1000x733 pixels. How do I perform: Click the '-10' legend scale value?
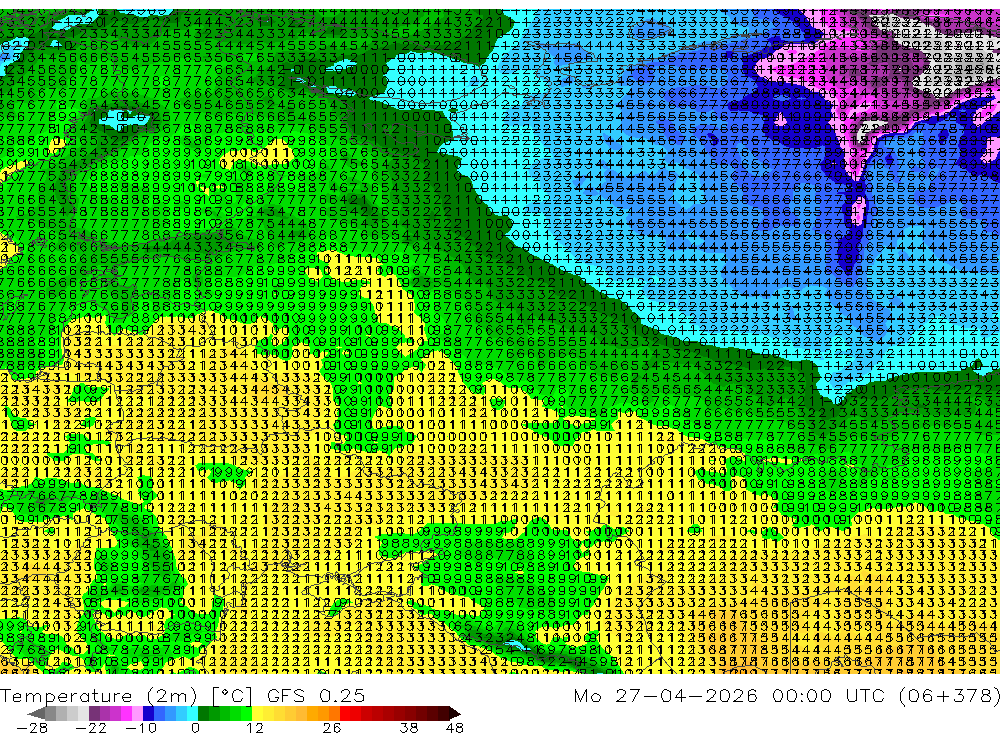click(x=141, y=727)
